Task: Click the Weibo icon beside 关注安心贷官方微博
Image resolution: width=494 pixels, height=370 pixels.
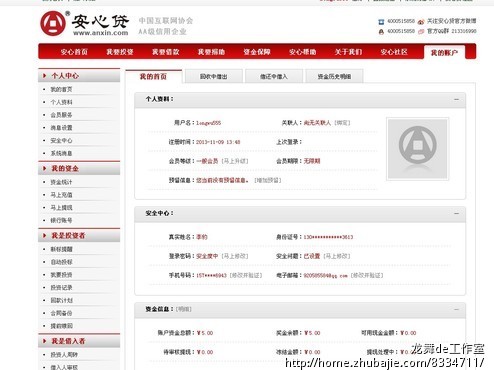Action: pyautogui.click(x=421, y=22)
